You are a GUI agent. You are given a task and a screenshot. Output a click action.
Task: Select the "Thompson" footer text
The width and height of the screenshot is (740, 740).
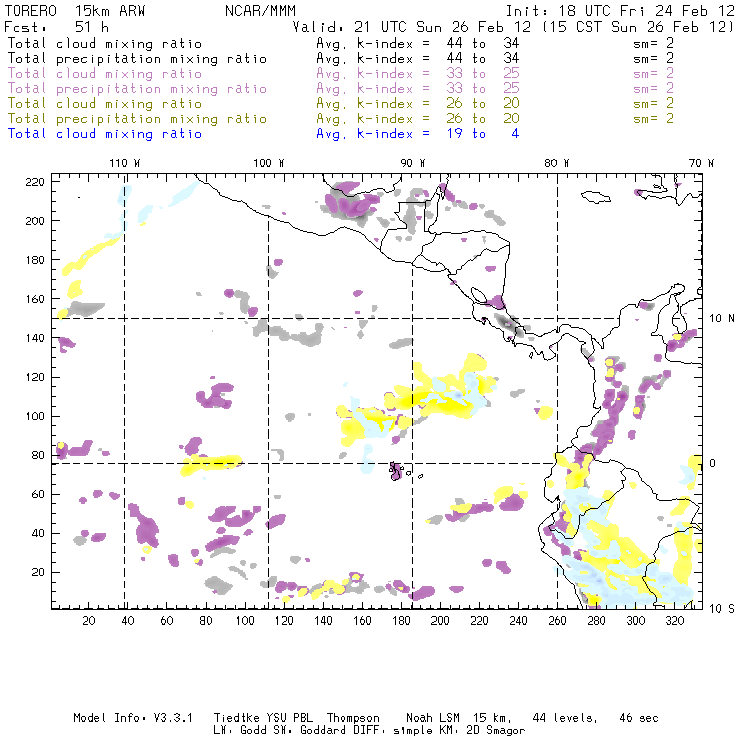point(353,718)
